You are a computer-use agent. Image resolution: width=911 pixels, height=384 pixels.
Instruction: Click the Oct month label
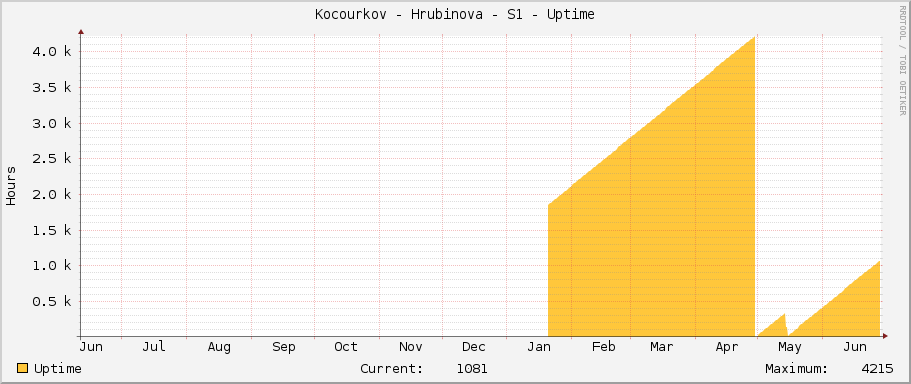pyautogui.click(x=346, y=347)
